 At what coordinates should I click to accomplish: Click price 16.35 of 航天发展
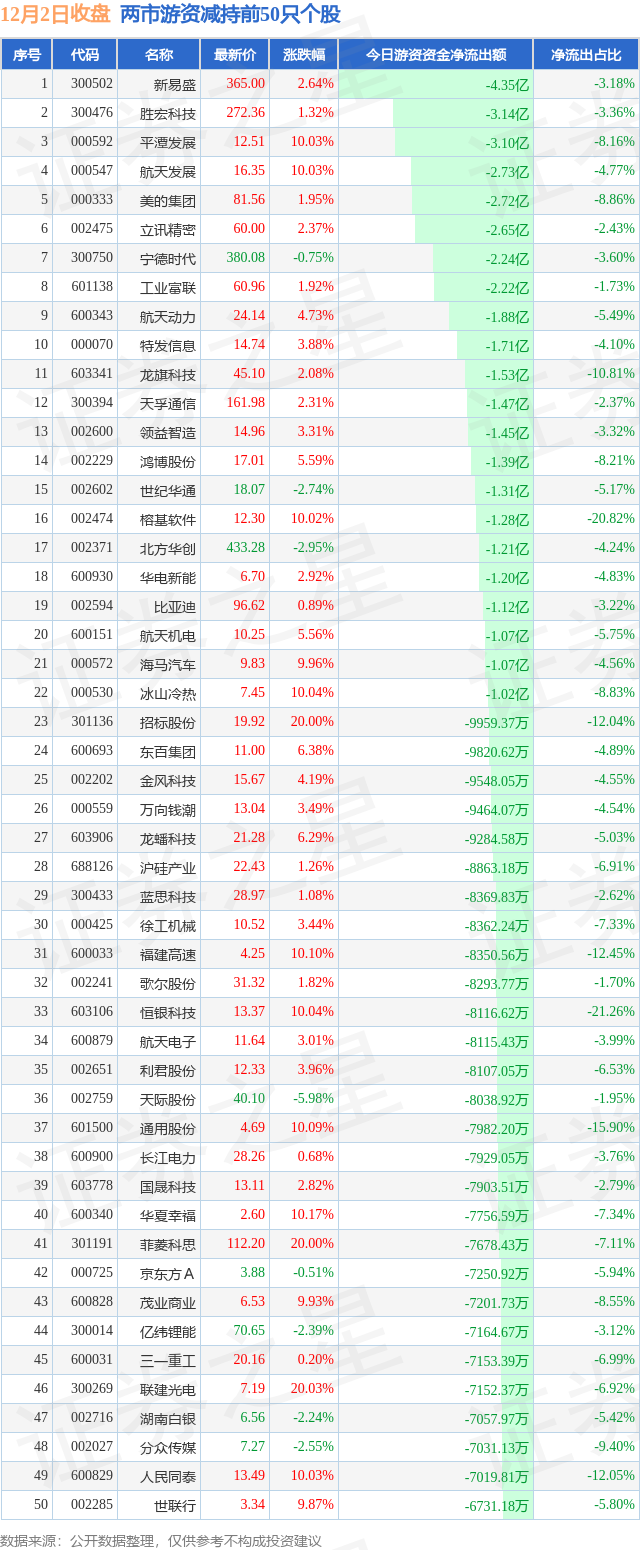coord(249,171)
